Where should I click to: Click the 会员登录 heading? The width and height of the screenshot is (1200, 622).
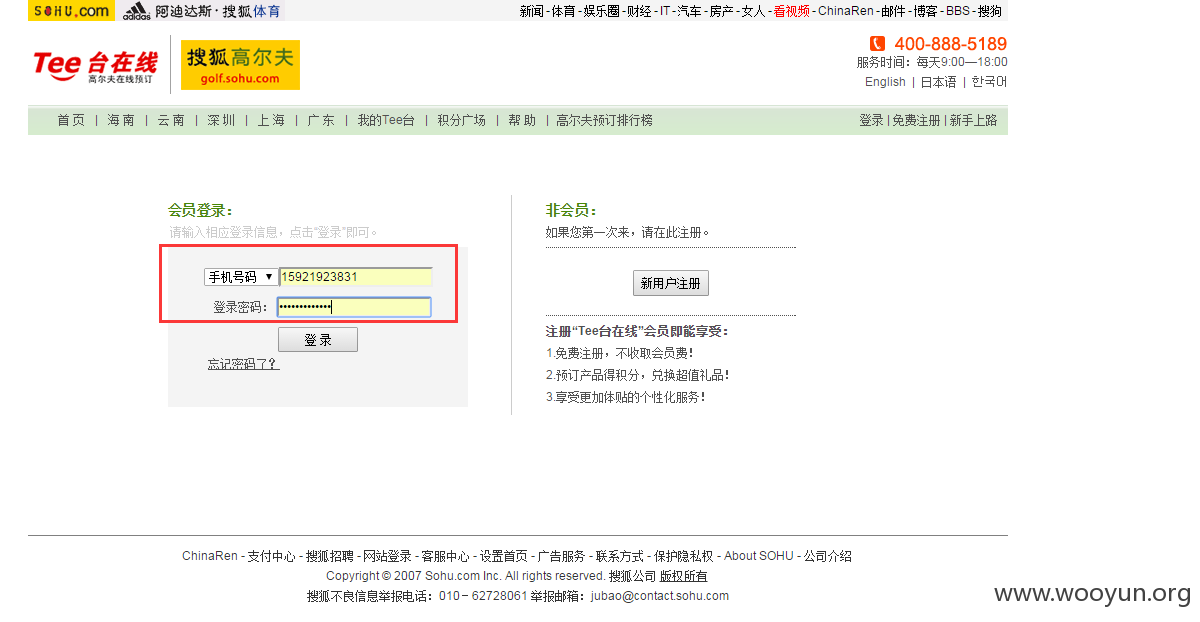199,210
